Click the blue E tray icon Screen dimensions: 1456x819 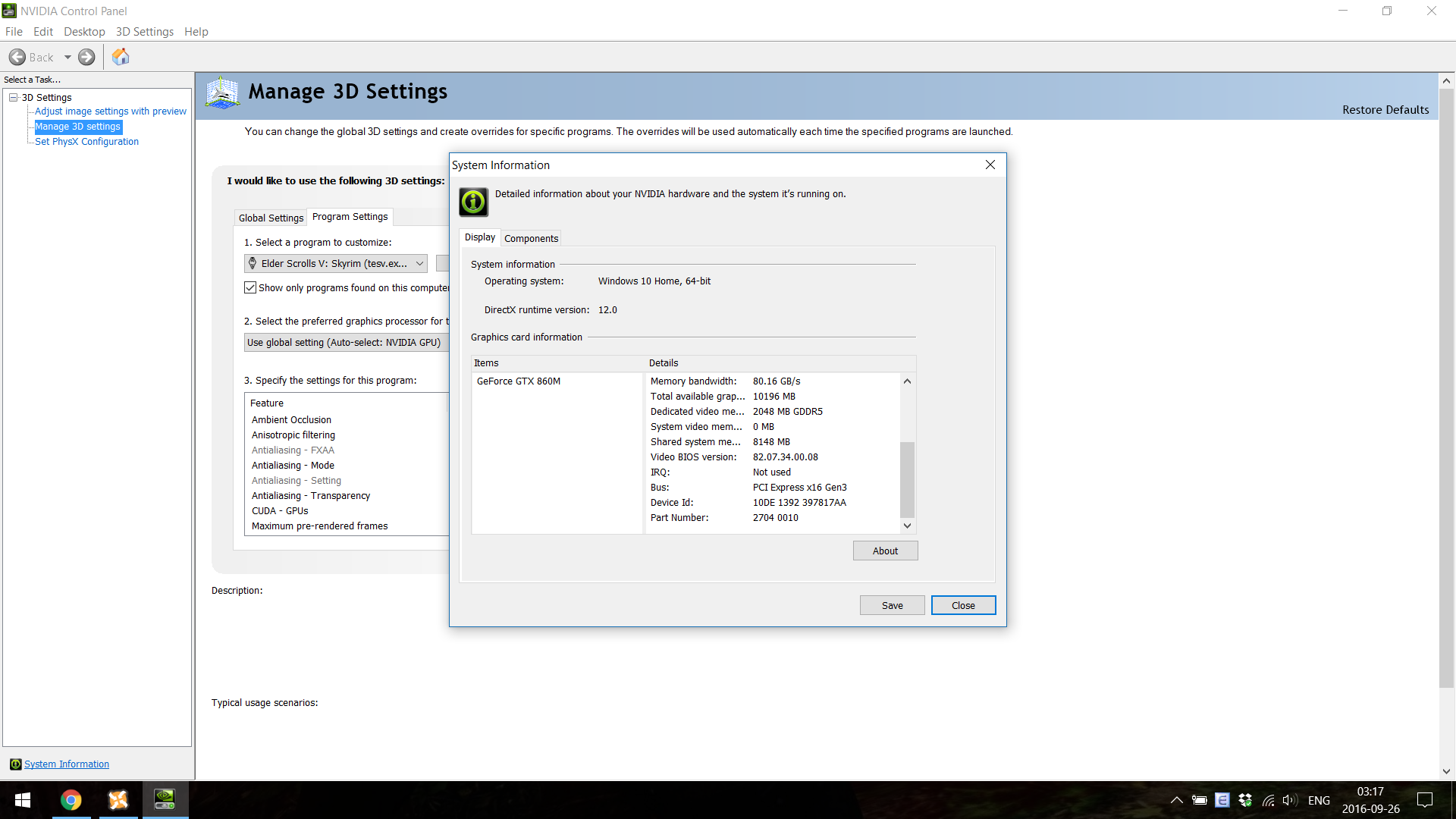click(x=1222, y=800)
